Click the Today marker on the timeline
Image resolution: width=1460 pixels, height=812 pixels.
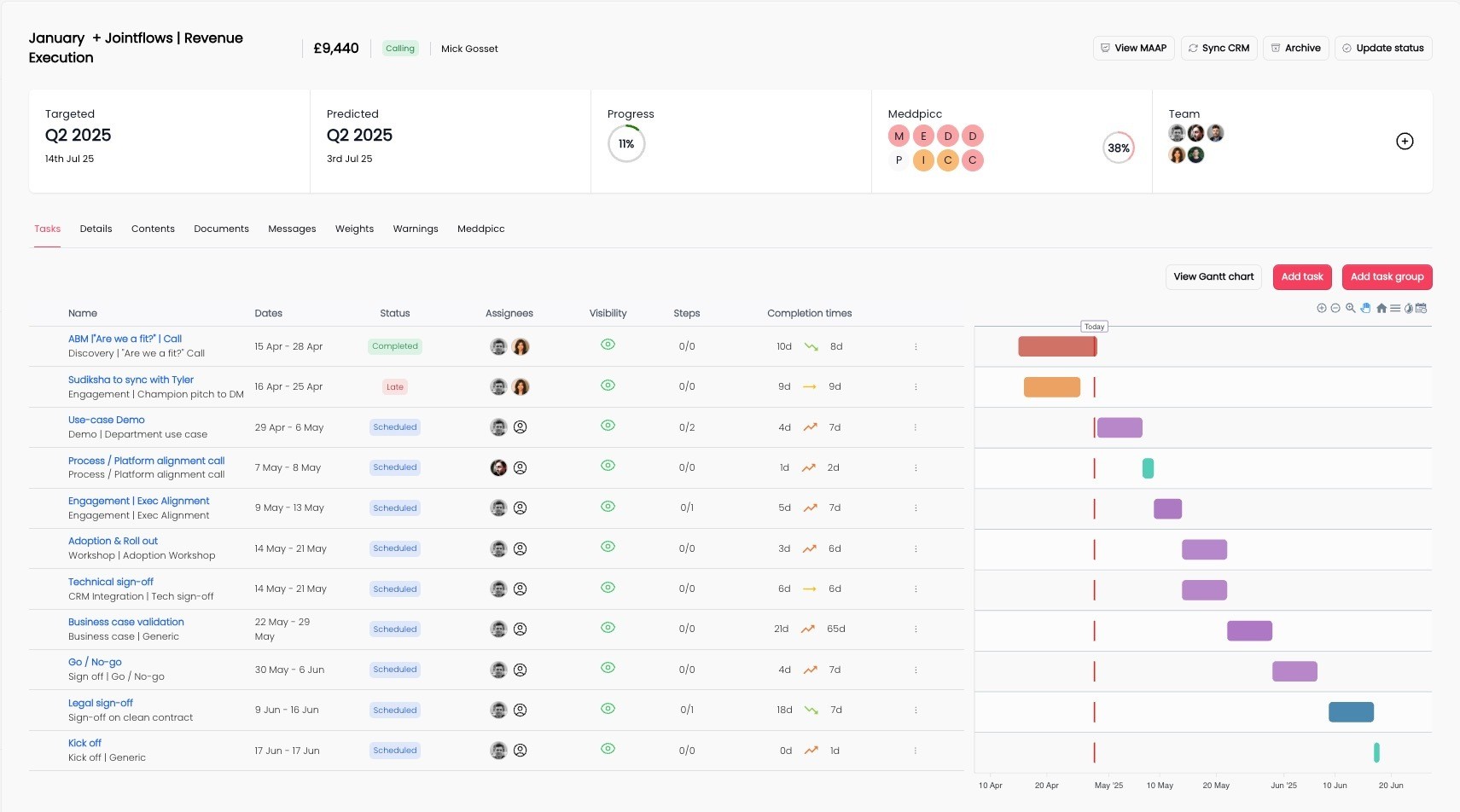[1094, 327]
